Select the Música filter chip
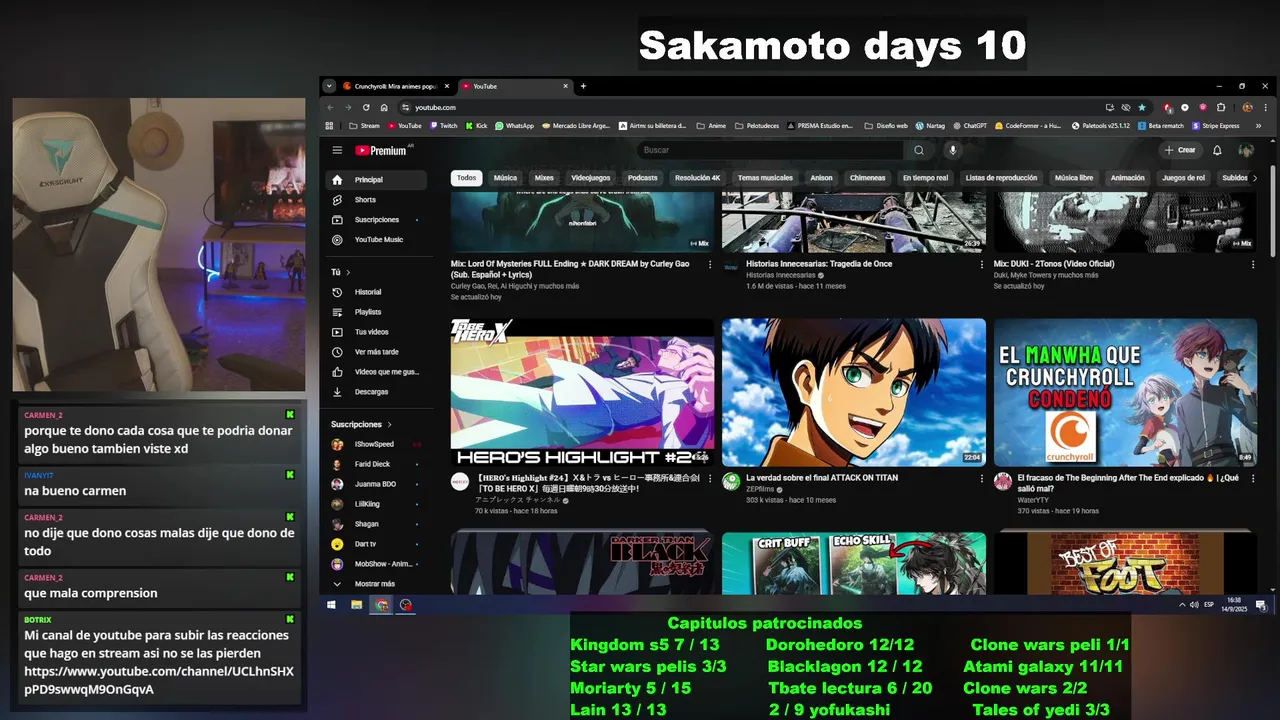This screenshot has height=720, width=1280. [x=505, y=178]
